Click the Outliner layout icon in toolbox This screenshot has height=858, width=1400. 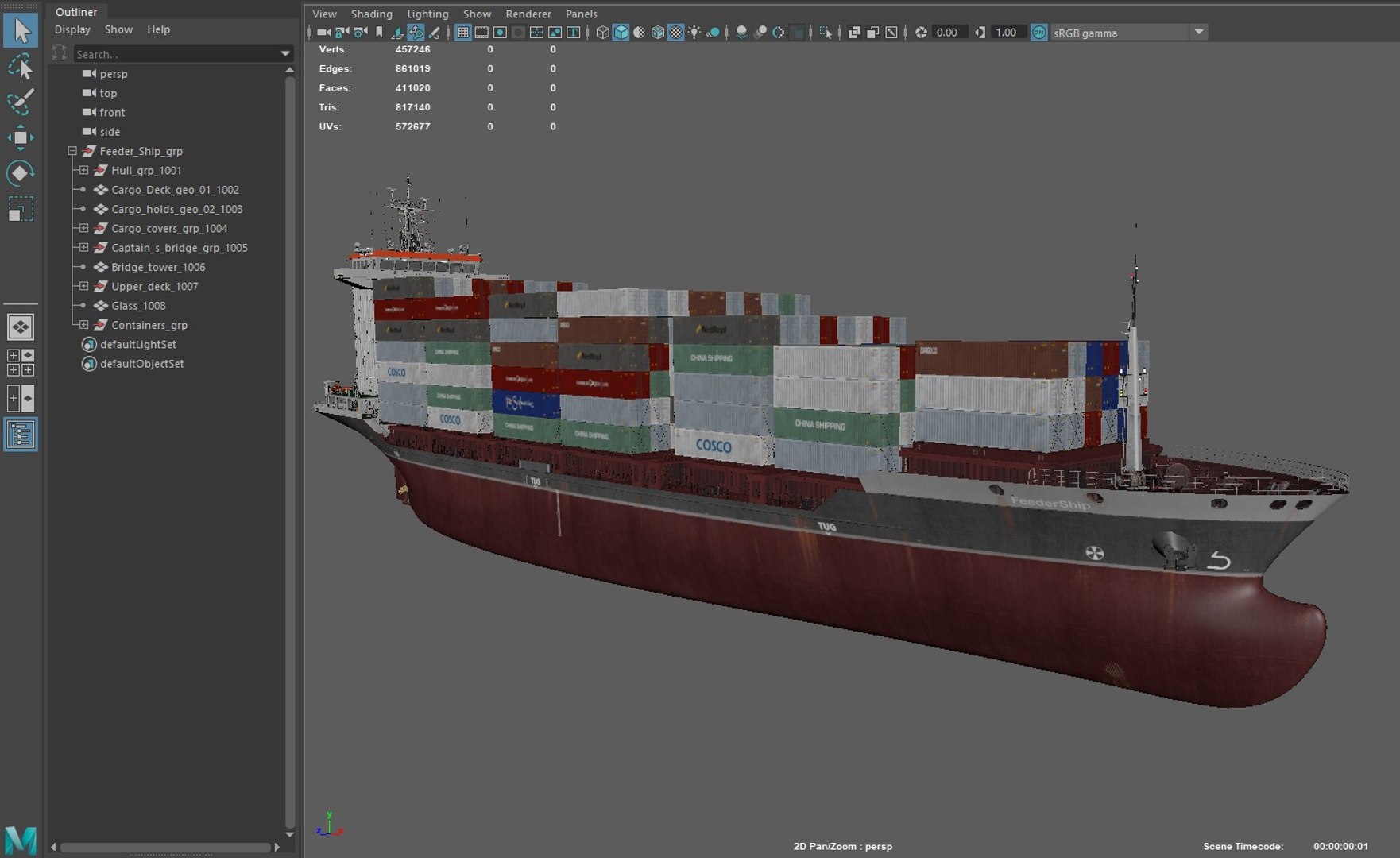(21, 435)
